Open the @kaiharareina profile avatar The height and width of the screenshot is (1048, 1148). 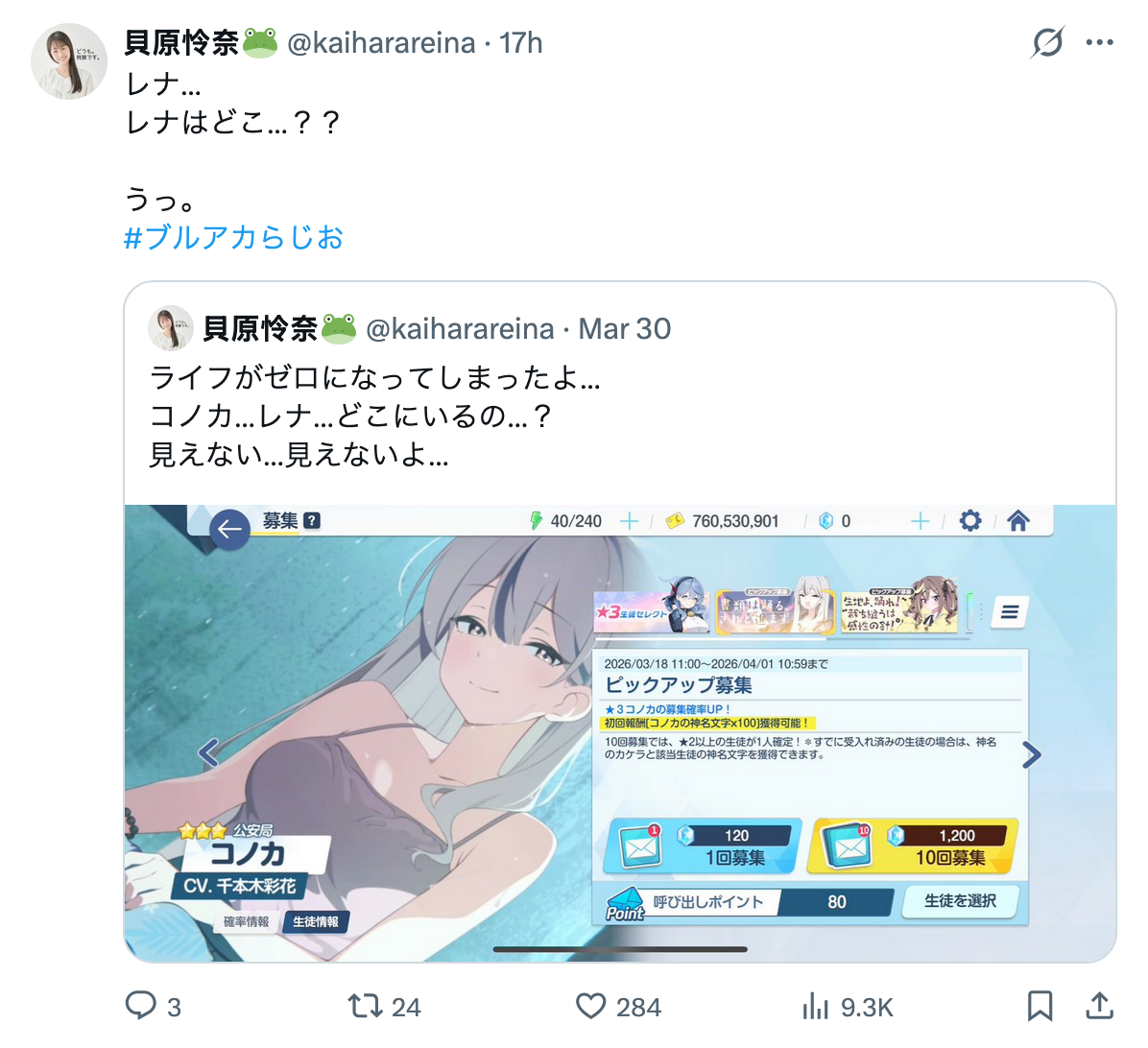(69, 61)
